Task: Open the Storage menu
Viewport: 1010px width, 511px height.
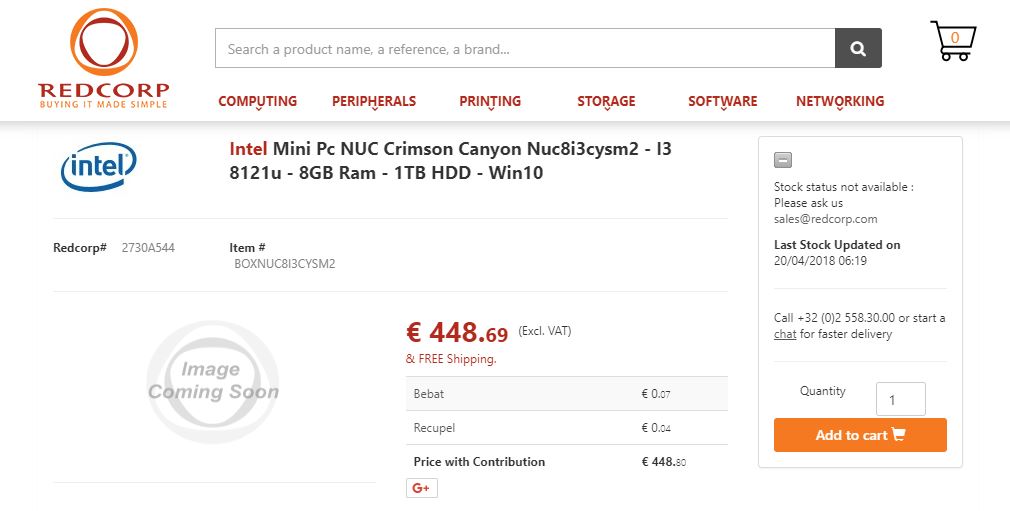Action: pyautogui.click(x=606, y=101)
